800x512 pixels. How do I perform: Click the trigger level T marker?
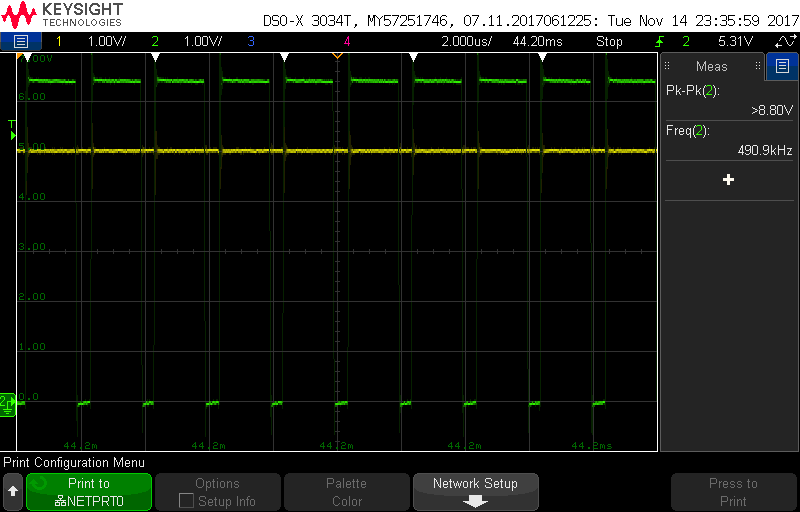[12, 130]
